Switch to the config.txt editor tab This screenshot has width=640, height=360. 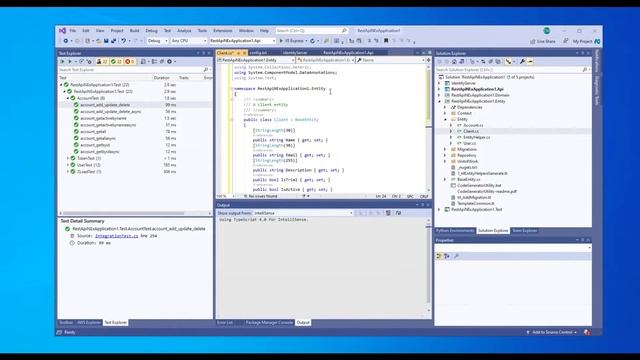click(258, 53)
